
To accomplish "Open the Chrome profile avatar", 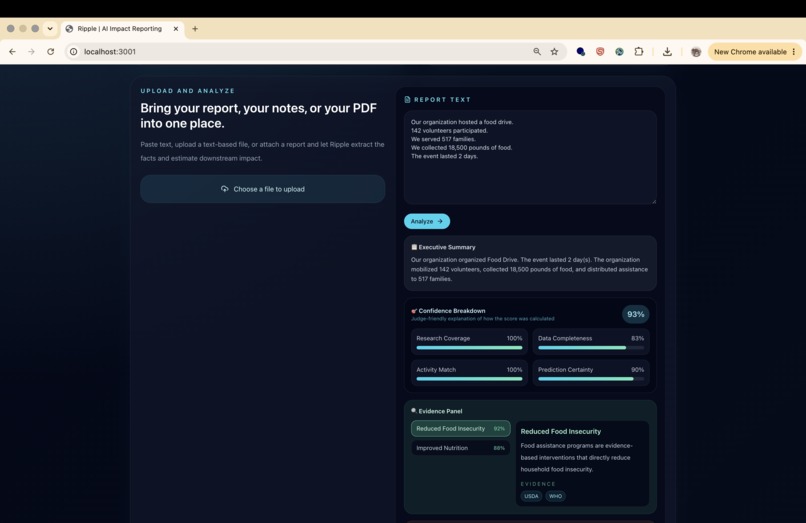I will (696, 52).
